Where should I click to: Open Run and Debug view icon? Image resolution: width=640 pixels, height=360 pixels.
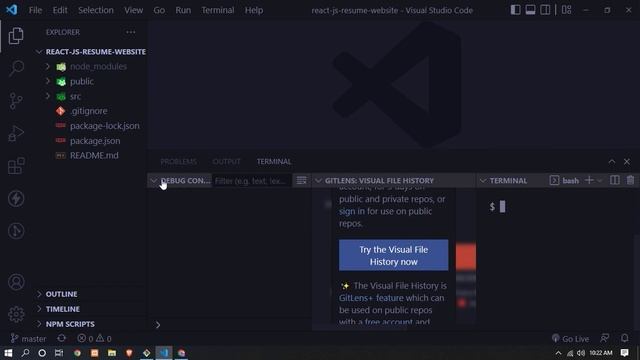[x=16, y=133]
